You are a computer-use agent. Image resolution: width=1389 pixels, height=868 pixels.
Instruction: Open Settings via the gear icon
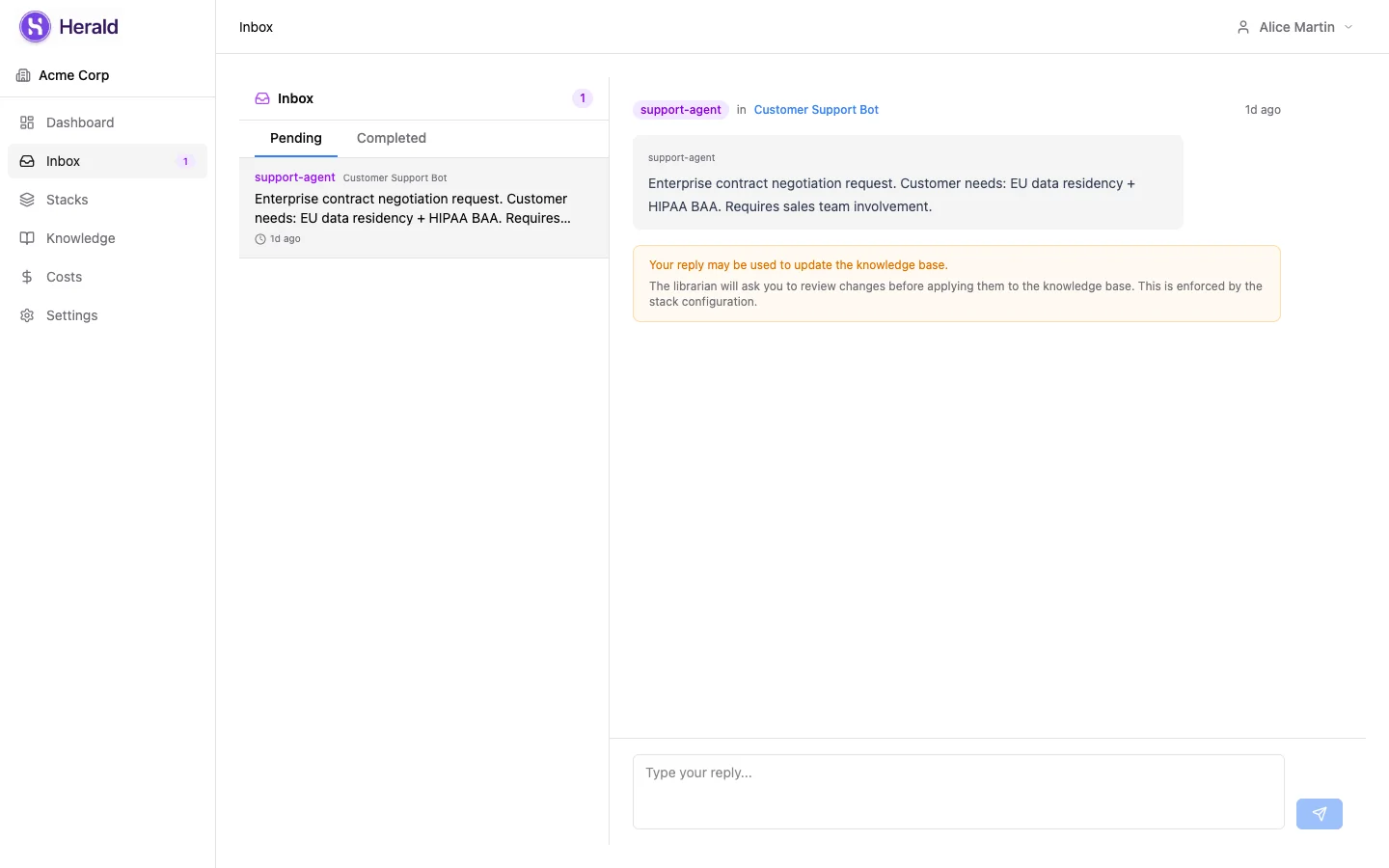[x=27, y=315]
